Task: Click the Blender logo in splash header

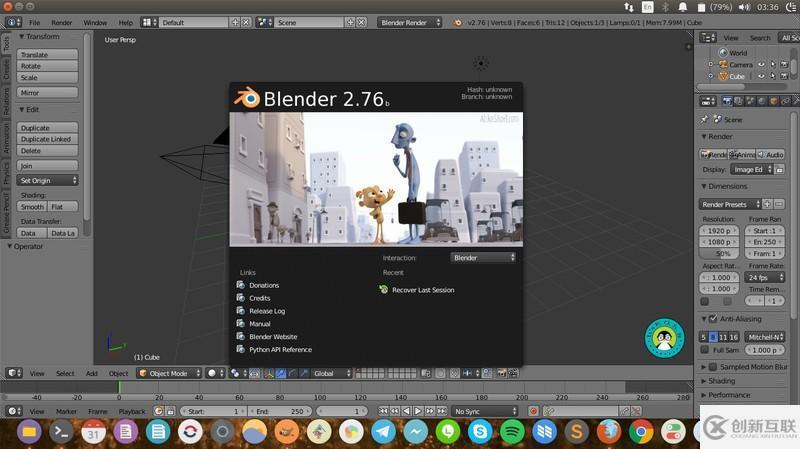Action: (x=246, y=98)
